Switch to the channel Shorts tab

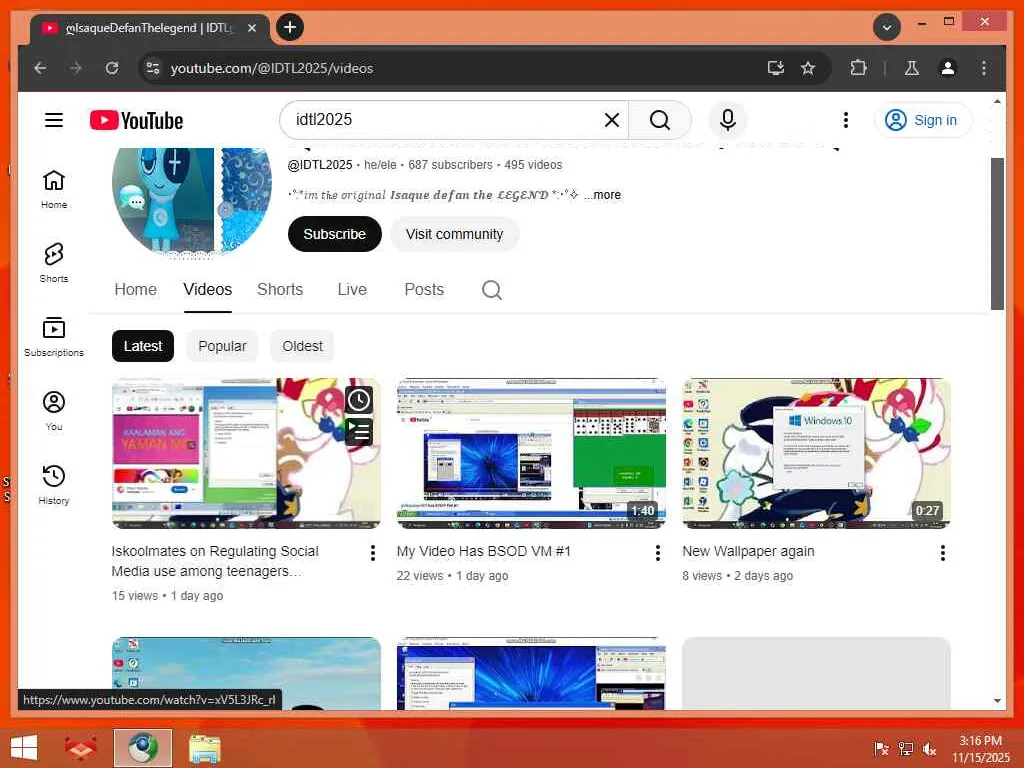[280, 289]
